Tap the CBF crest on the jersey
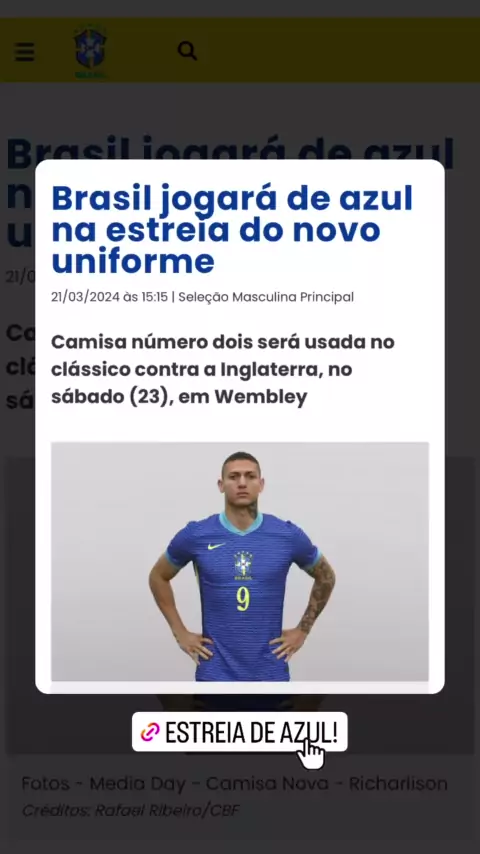Screen dimensions: 480x854 point(243,565)
